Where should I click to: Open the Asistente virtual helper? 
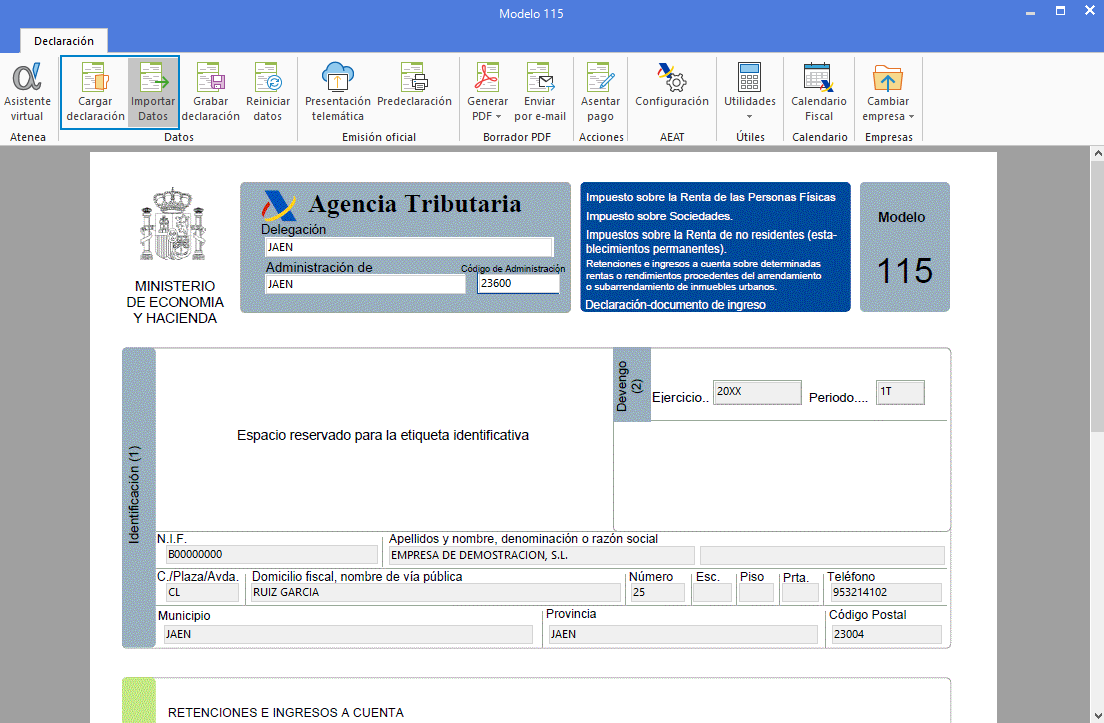click(27, 90)
